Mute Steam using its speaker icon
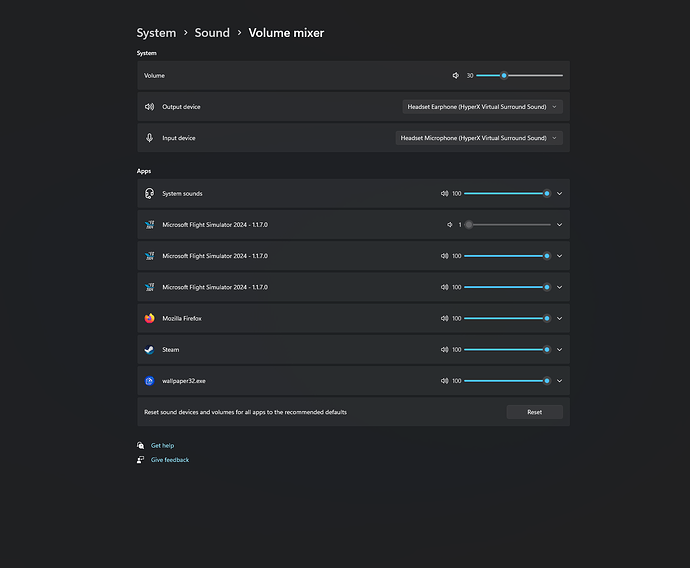Viewport: 690px width, 568px height. pyautogui.click(x=445, y=350)
